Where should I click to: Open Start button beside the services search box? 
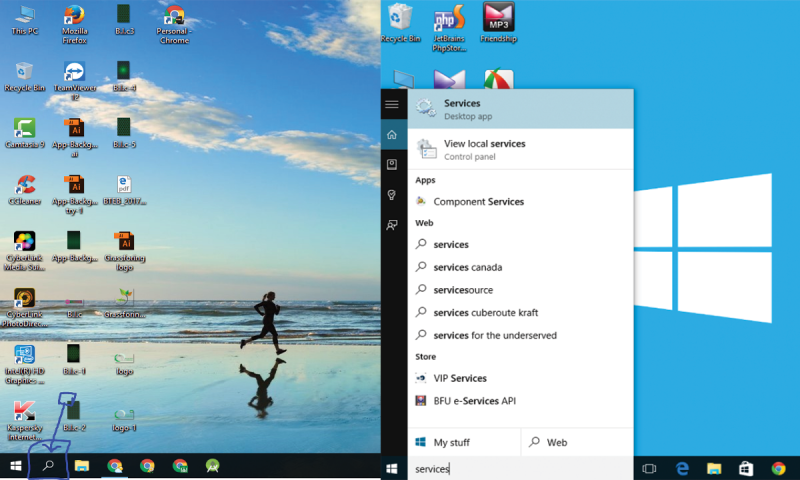(392, 468)
